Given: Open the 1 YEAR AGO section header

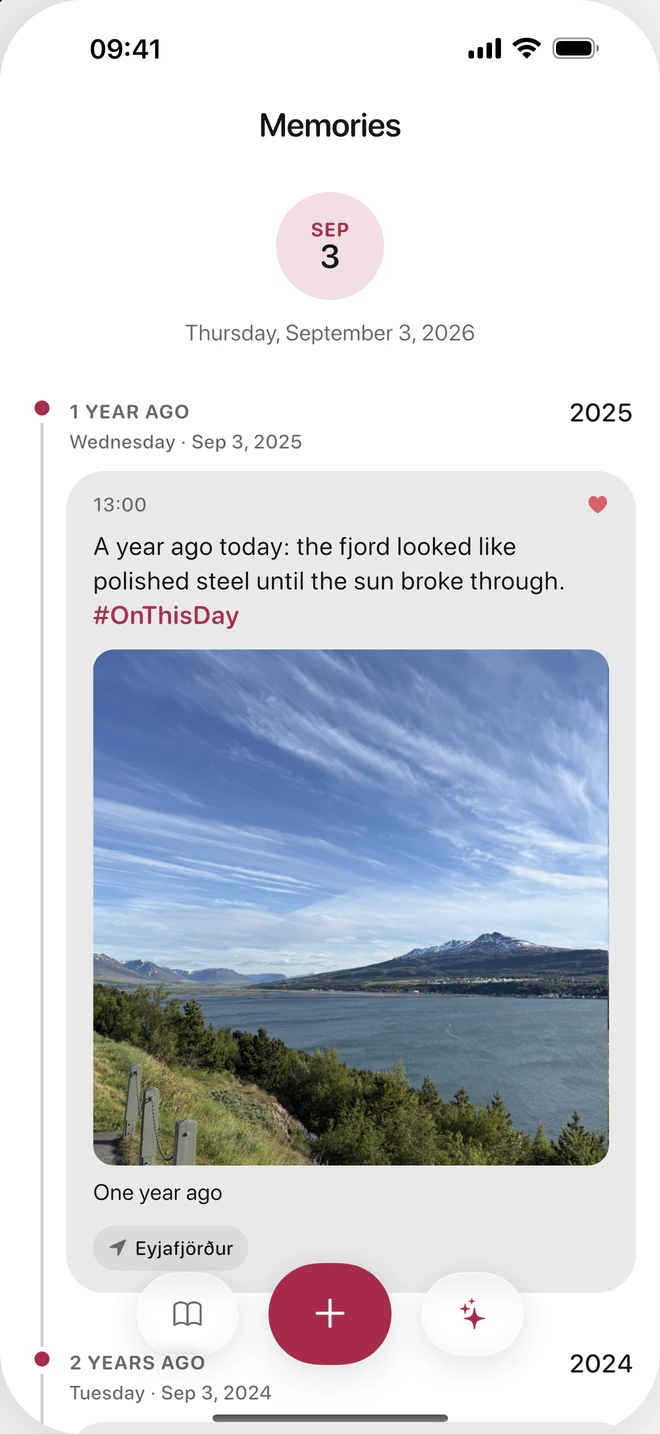Looking at the screenshot, I should point(129,412).
